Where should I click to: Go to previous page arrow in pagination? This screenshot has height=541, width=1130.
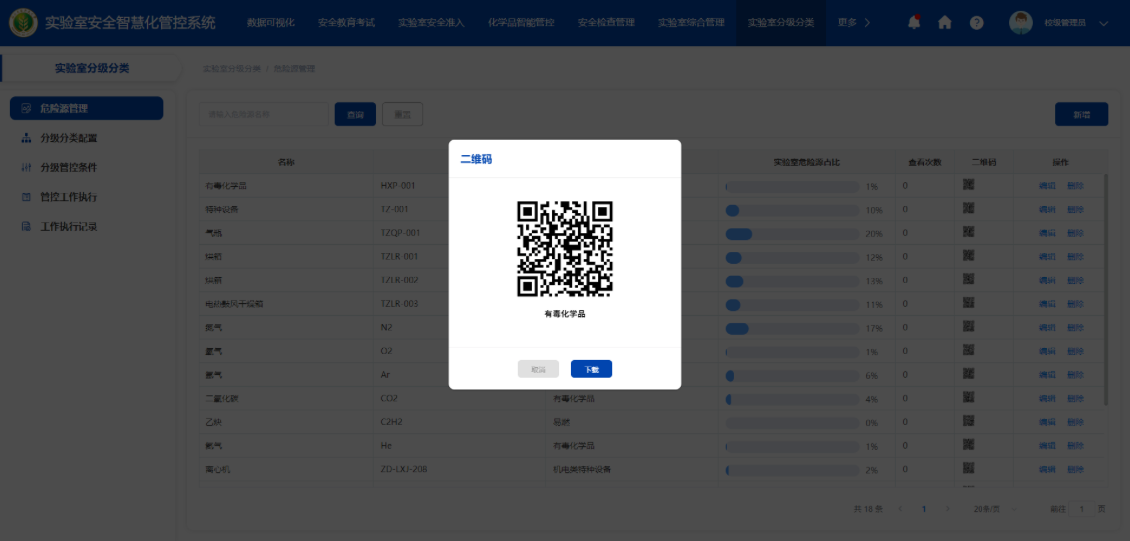(900, 509)
